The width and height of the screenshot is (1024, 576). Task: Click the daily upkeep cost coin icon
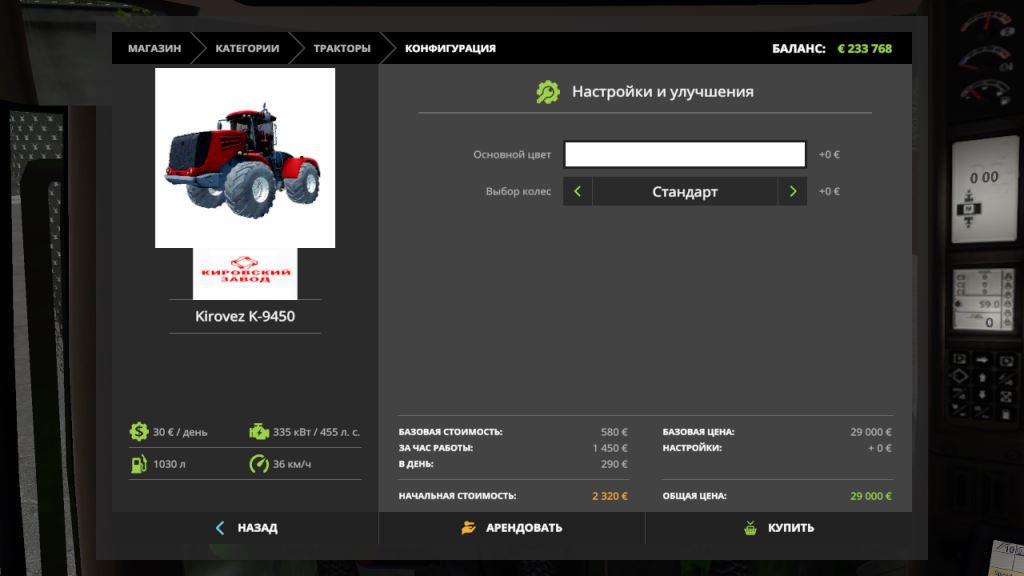[x=138, y=432]
